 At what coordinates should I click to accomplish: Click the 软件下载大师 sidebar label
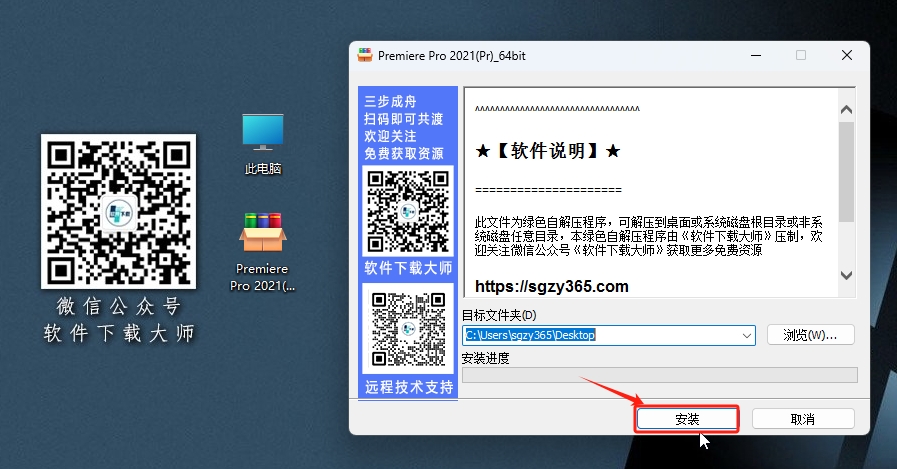pos(408,268)
